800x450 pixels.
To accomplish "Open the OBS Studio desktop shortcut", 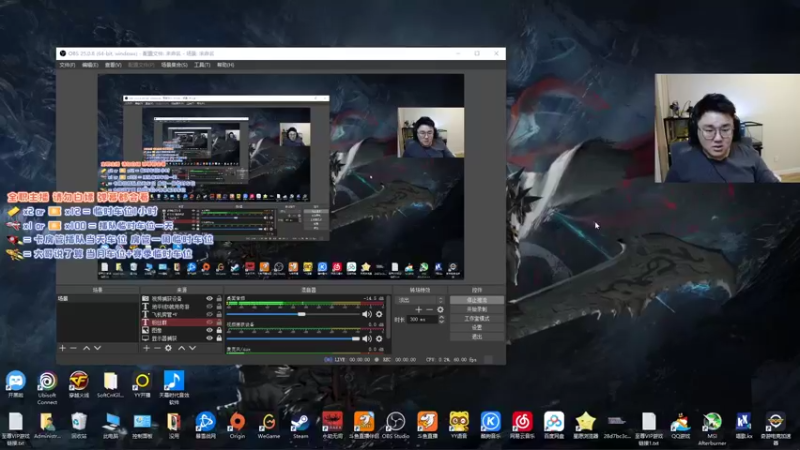I will click(395, 426).
